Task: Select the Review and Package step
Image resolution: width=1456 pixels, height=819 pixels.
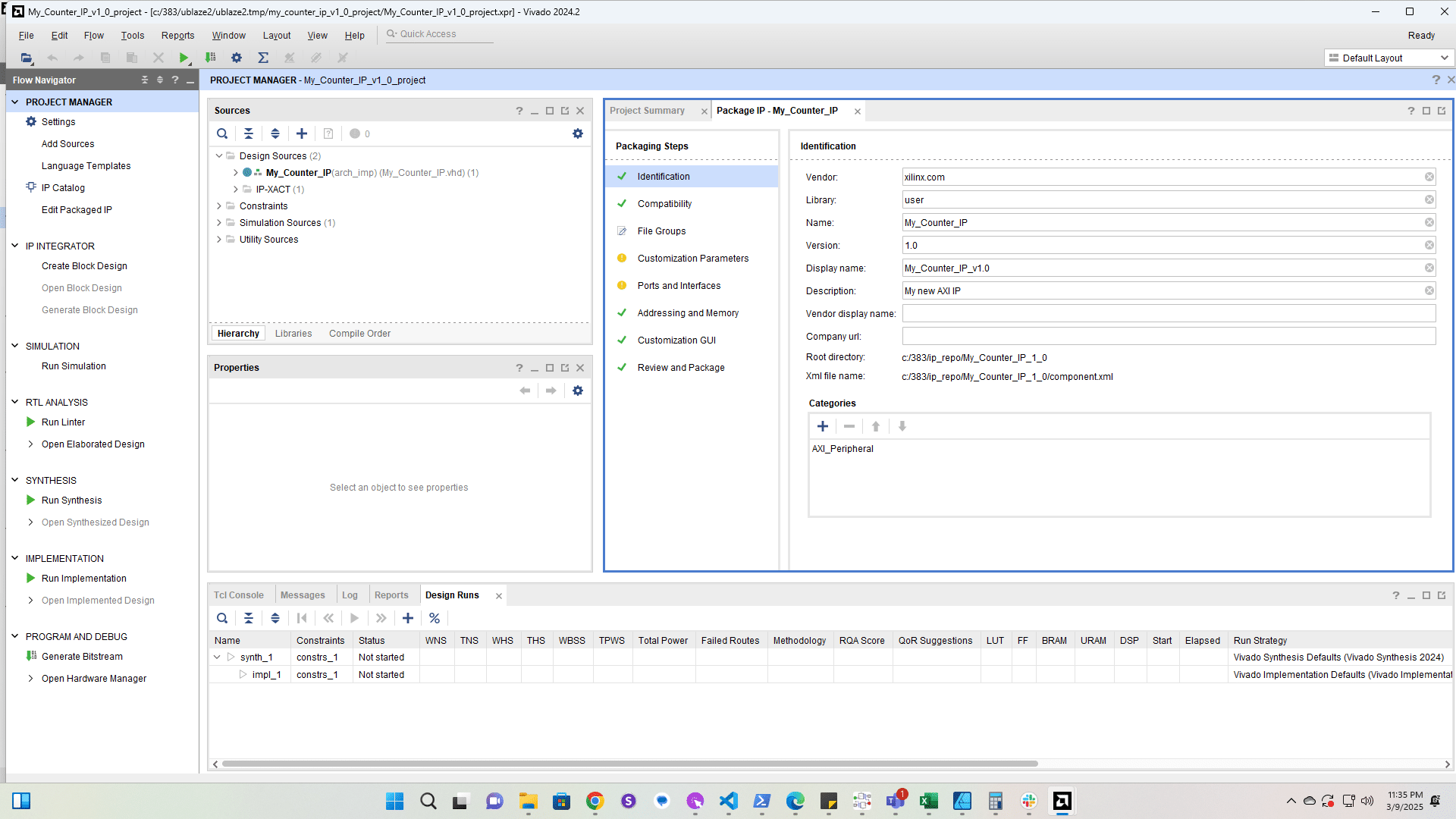Action: click(x=680, y=368)
